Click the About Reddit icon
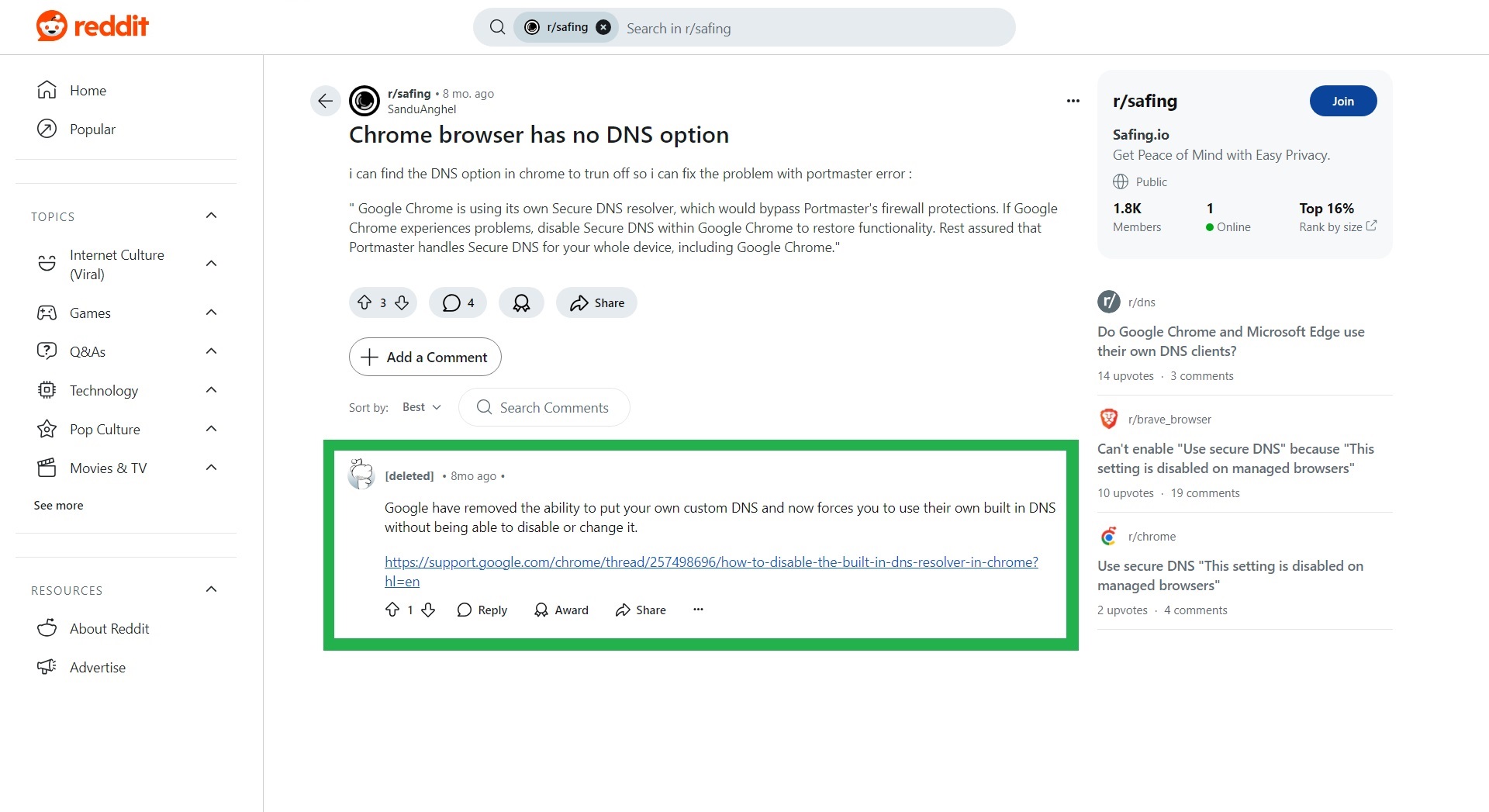The width and height of the screenshot is (1489, 812). (47, 628)
